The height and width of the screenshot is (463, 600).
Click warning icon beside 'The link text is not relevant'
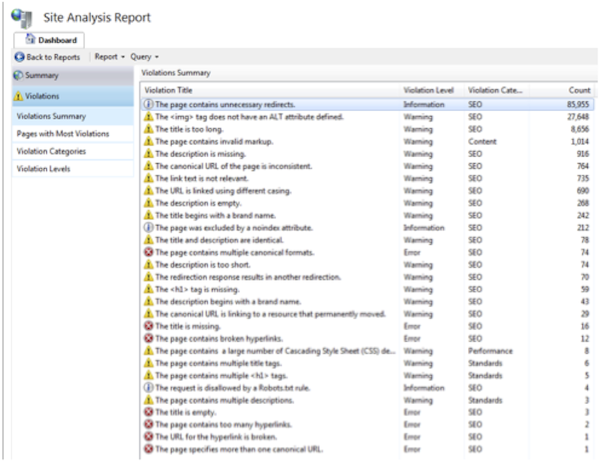point(148,178)
